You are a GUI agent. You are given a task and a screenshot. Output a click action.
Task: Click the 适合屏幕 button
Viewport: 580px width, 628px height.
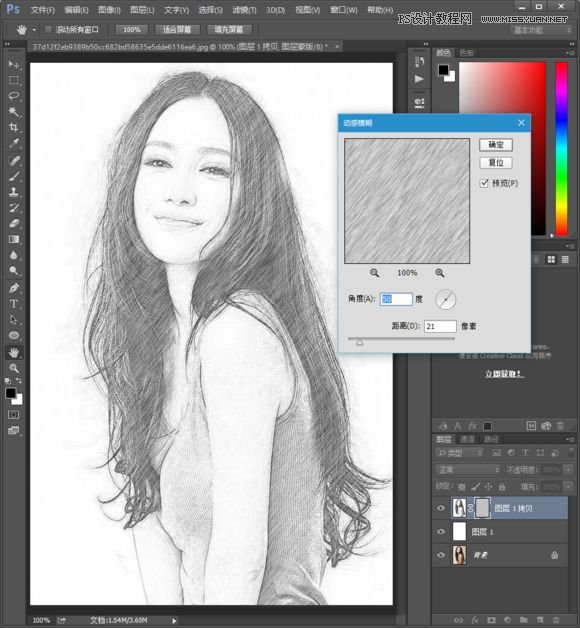tap(177, 30)
